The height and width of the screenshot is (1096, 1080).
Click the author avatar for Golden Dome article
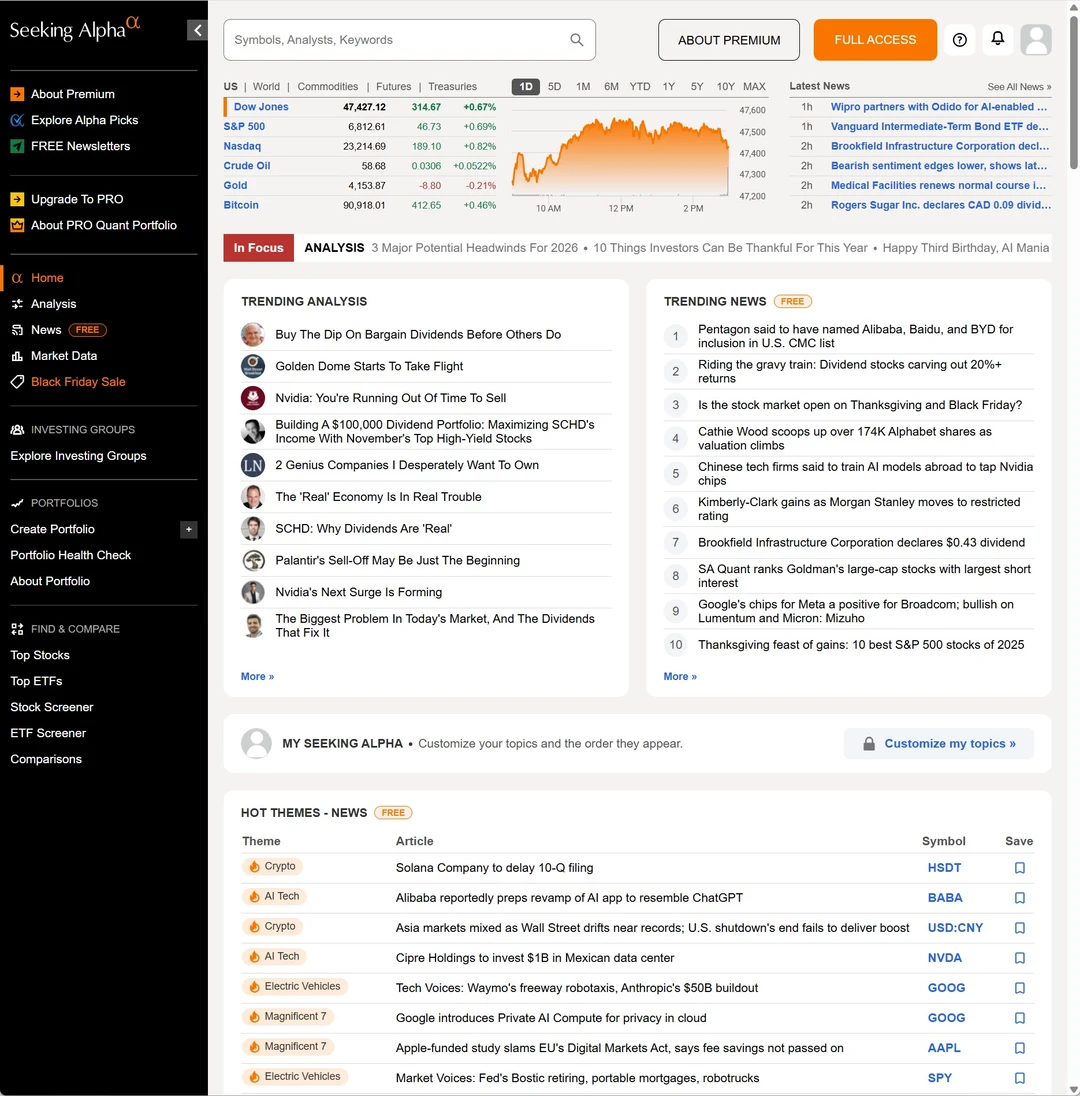point(253,366)
